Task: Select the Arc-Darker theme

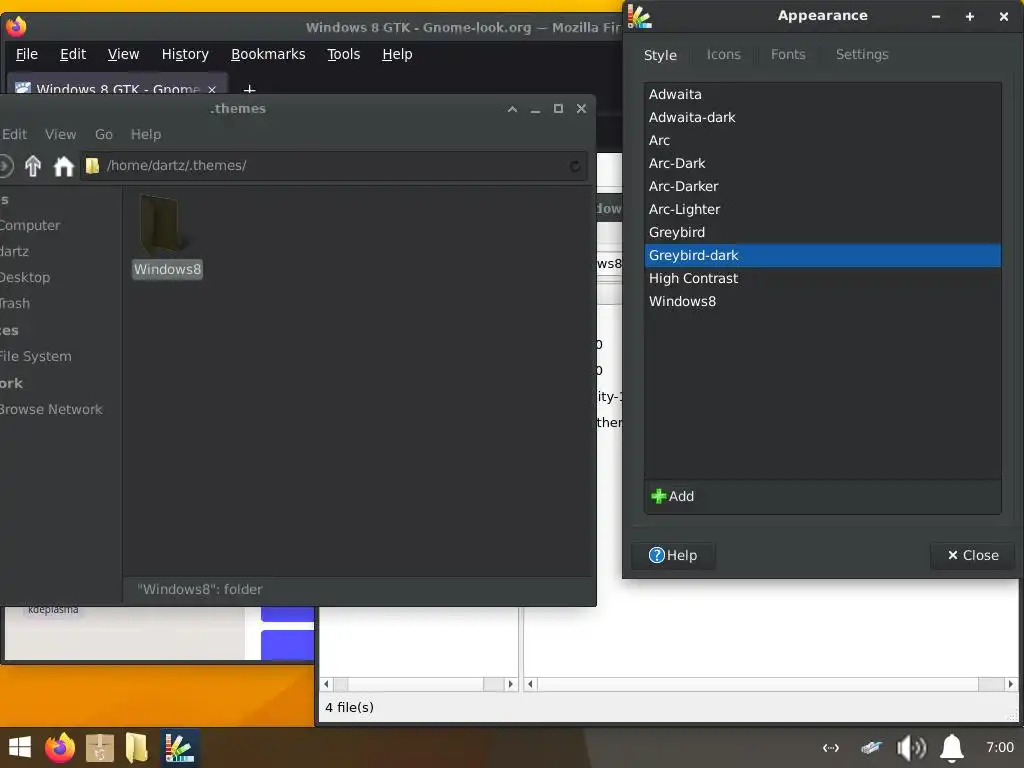Action: point(823,187)
